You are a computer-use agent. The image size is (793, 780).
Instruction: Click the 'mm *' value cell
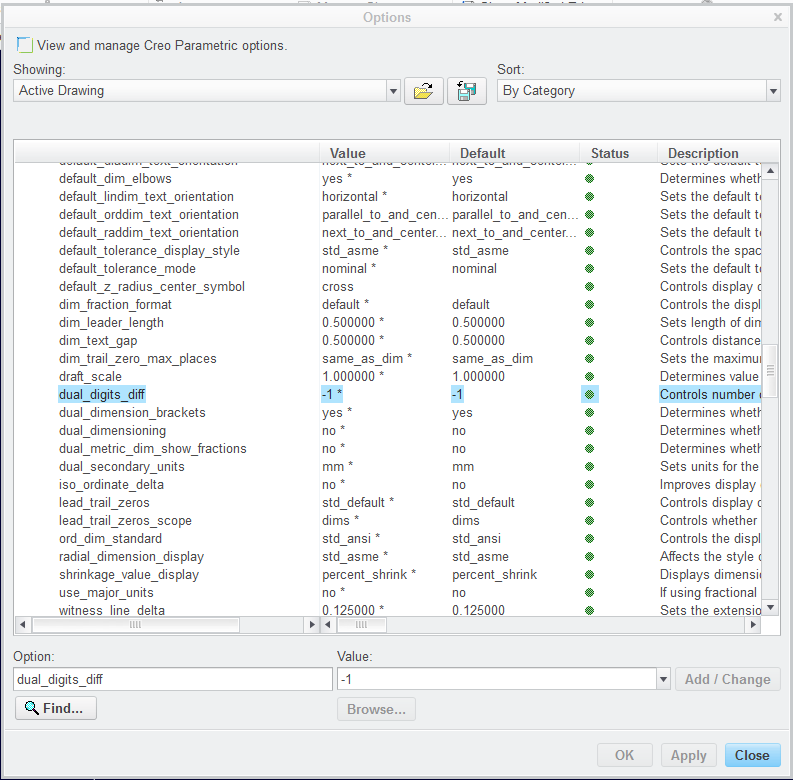click(337, 466)
